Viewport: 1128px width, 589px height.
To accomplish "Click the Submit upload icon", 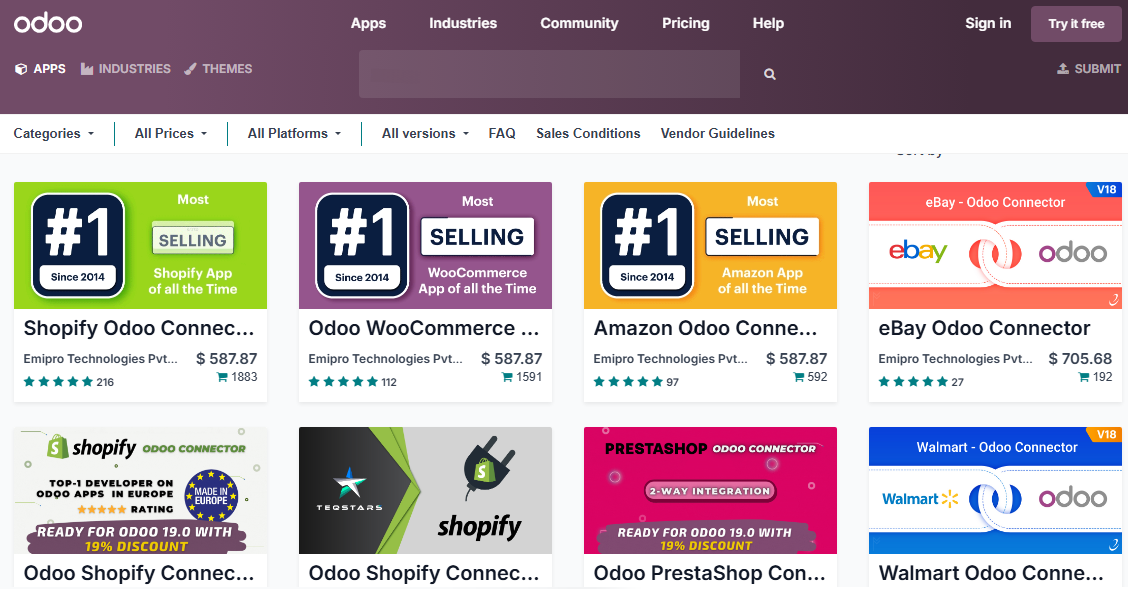I will tap(1063, 69).
